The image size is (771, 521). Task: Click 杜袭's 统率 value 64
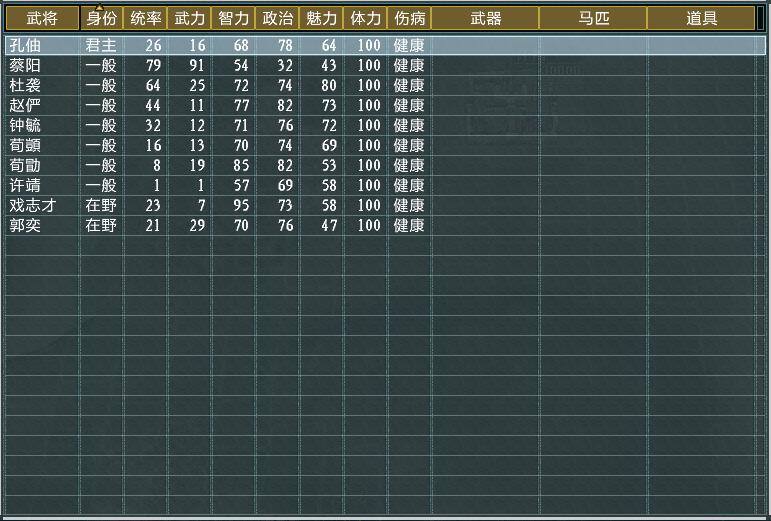[153, 86]
